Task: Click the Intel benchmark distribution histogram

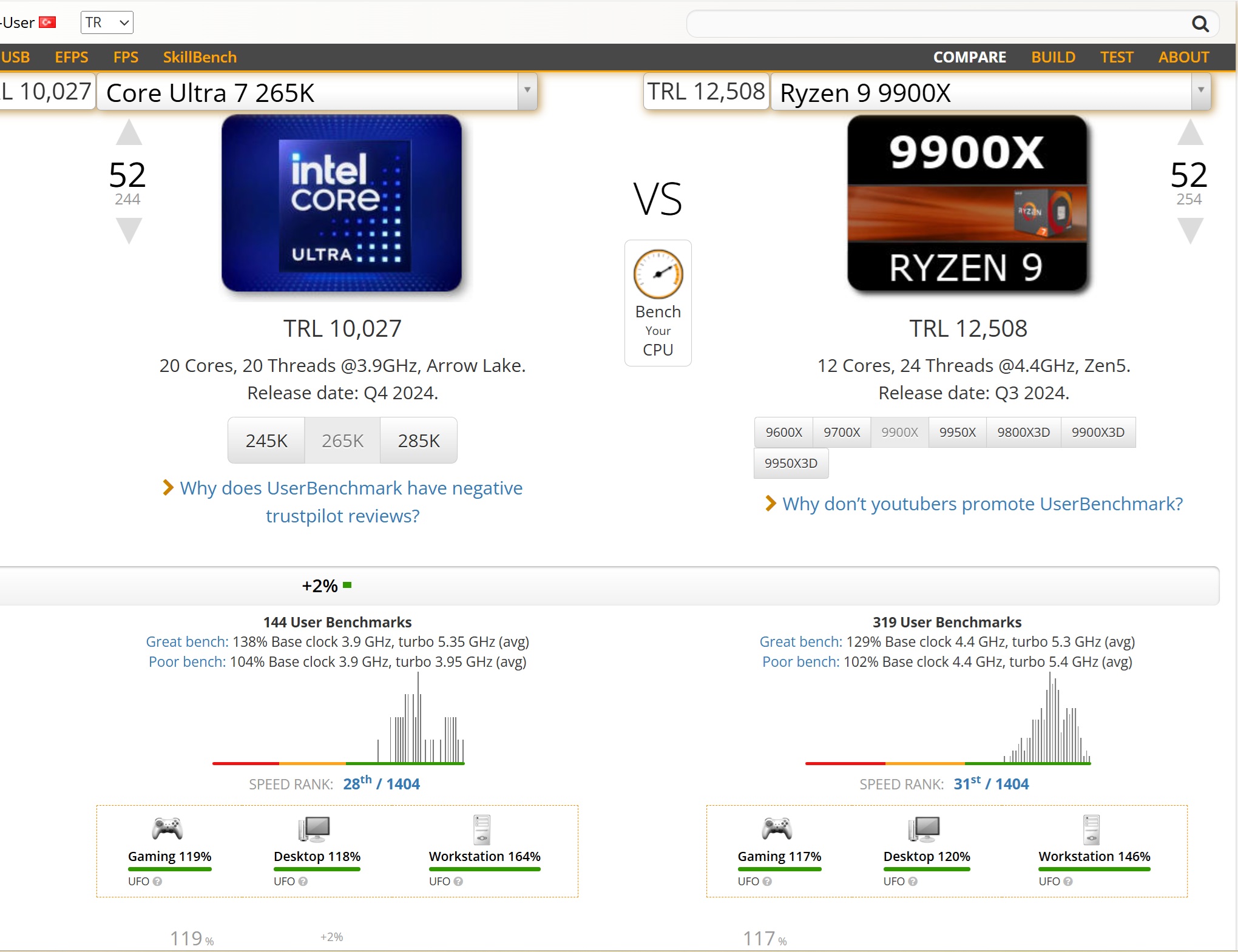Action: pyautogui.click(x=339, y=718)
